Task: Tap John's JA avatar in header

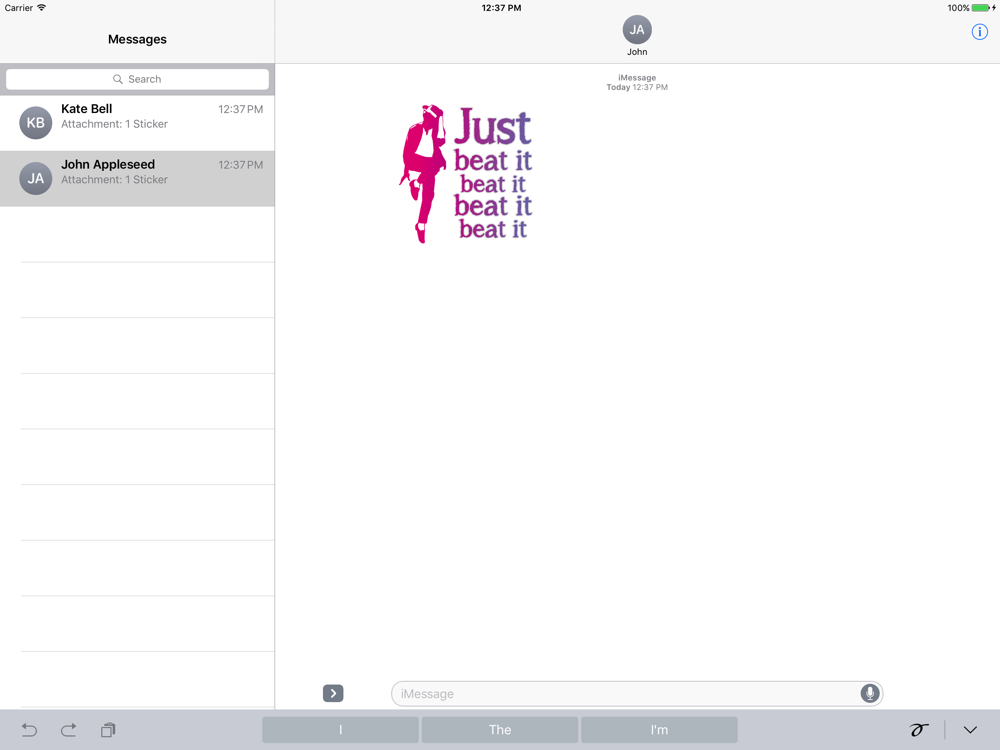Action: (636, 29)
